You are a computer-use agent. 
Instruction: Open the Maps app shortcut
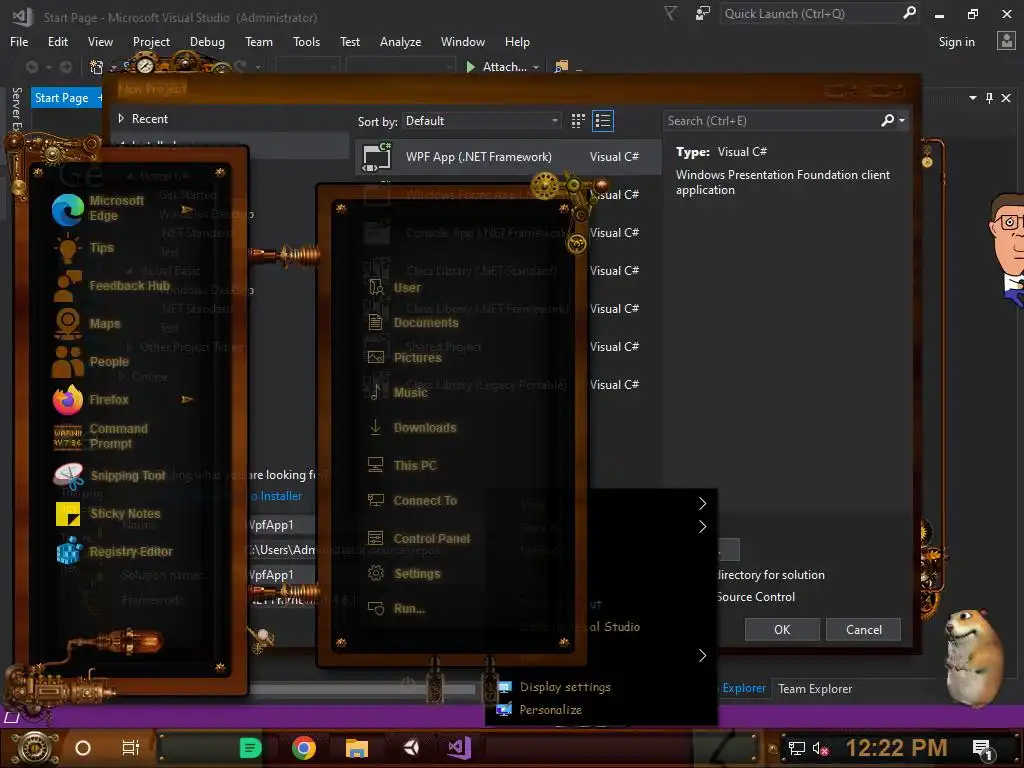click(x=88, y=324)
